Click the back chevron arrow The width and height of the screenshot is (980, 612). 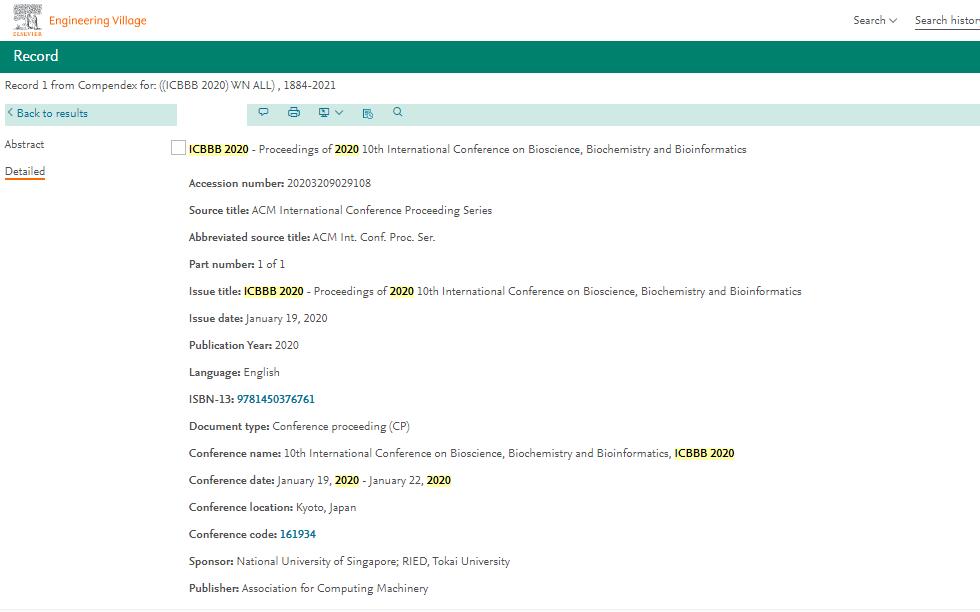(x=10, y=113)
